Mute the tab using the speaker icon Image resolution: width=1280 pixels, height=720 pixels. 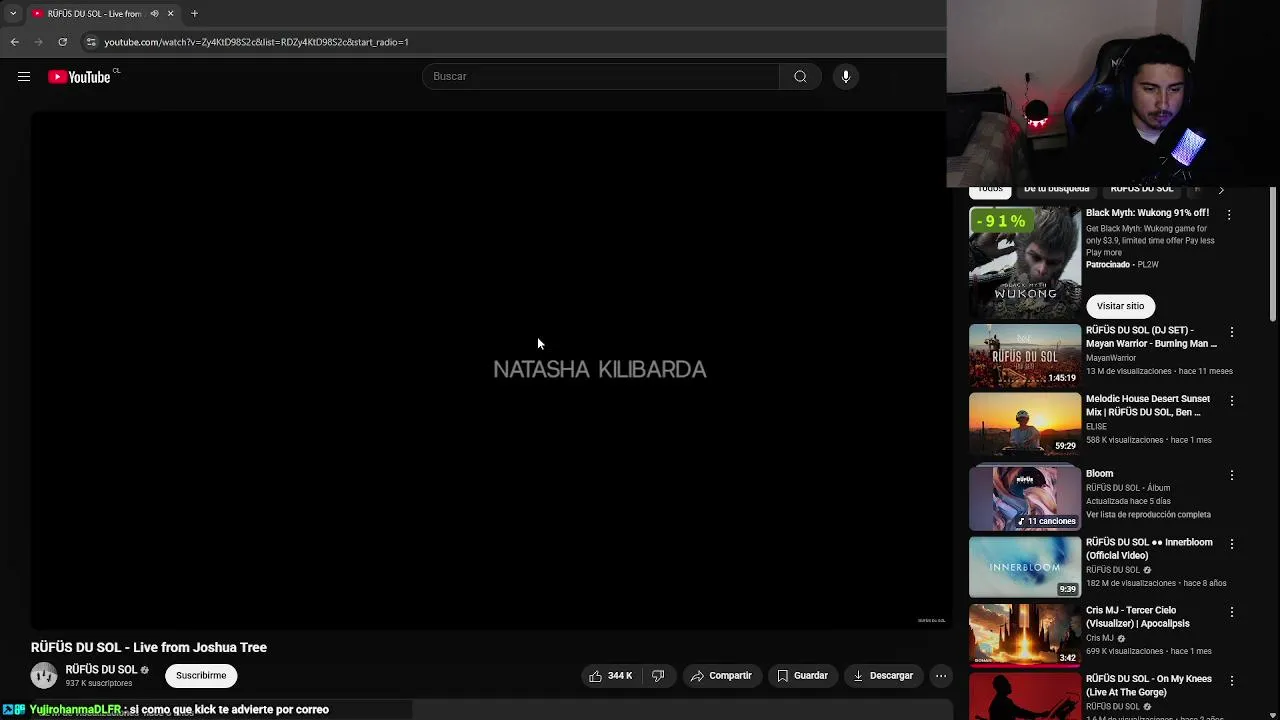point(154,13)
